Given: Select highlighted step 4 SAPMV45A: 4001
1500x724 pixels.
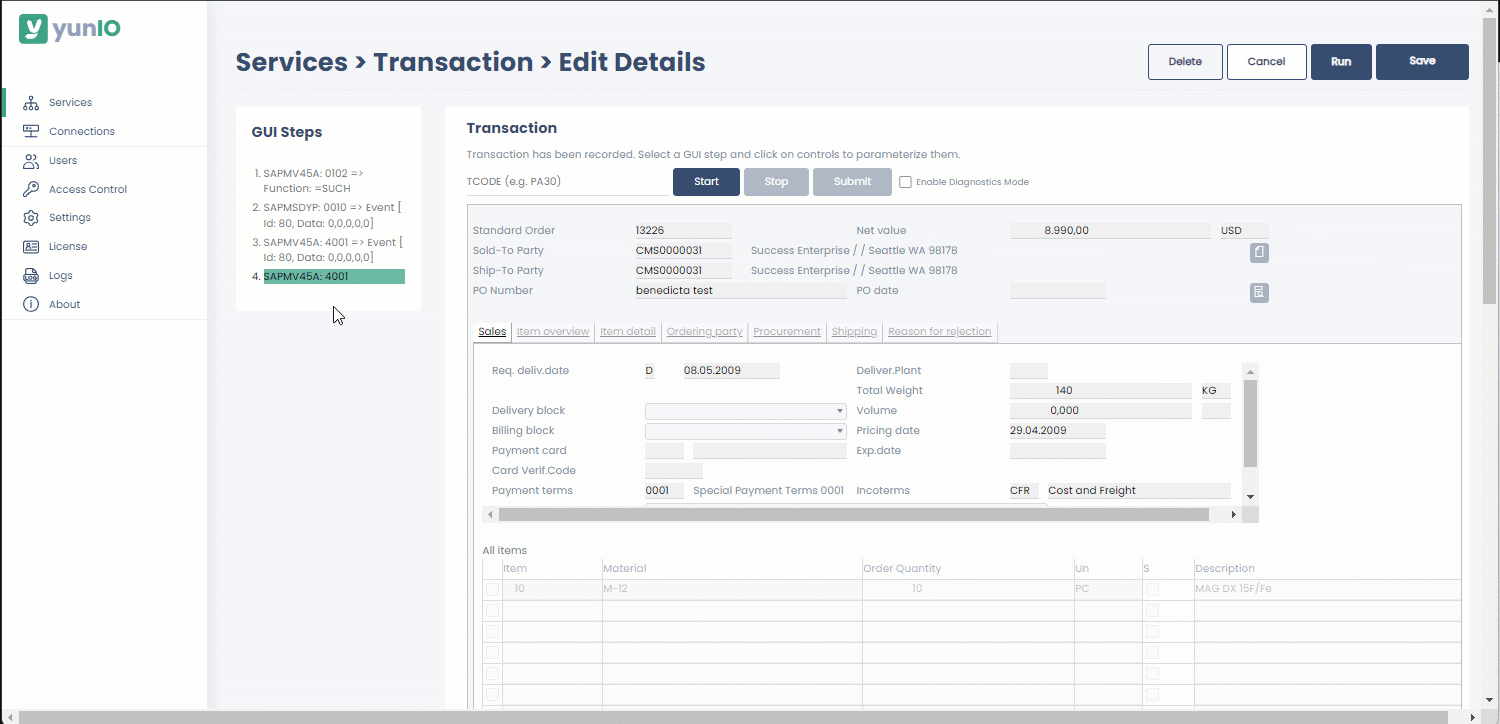Looking at the screenshot, I should 334,277.
